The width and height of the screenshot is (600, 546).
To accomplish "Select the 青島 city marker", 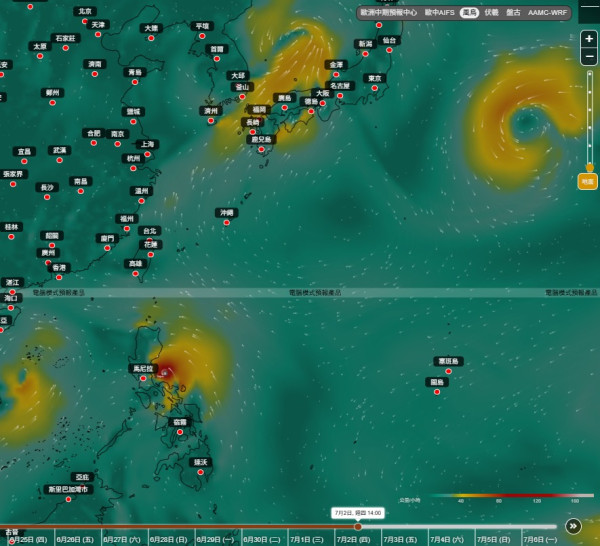I will [x=135, y=82].
